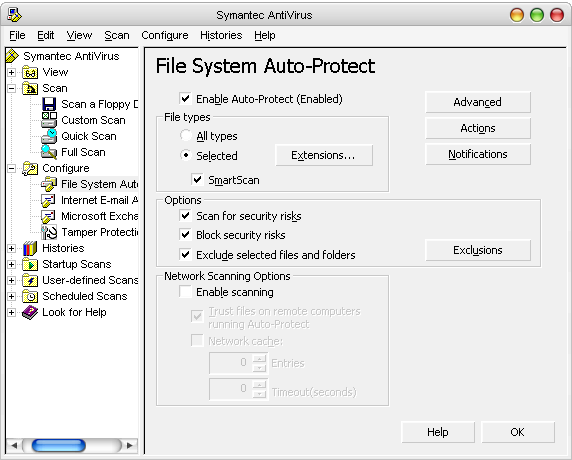The width and height of the screenshot is (572, 460).
Task: Select Quick Scan tree item text
Action: 89,136
